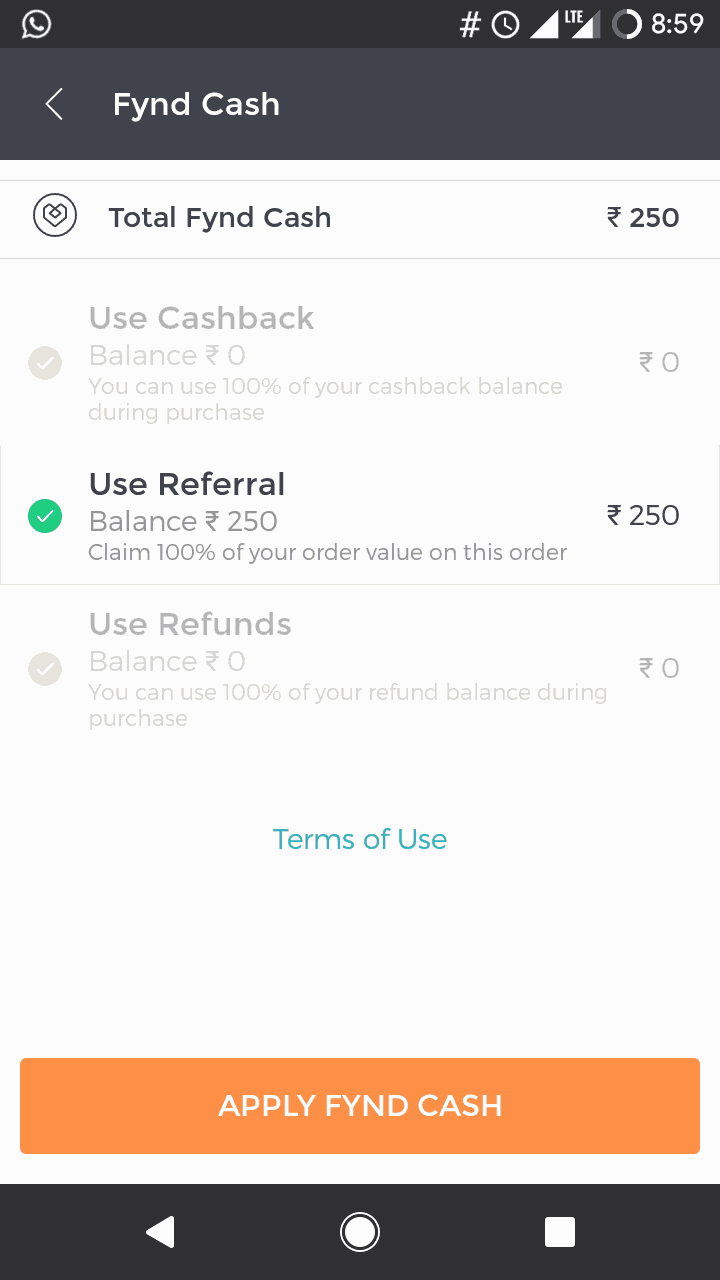Tap the back arrow in header
The image size is (720, 1280).
pyautogui.click(x=54, y=104)
